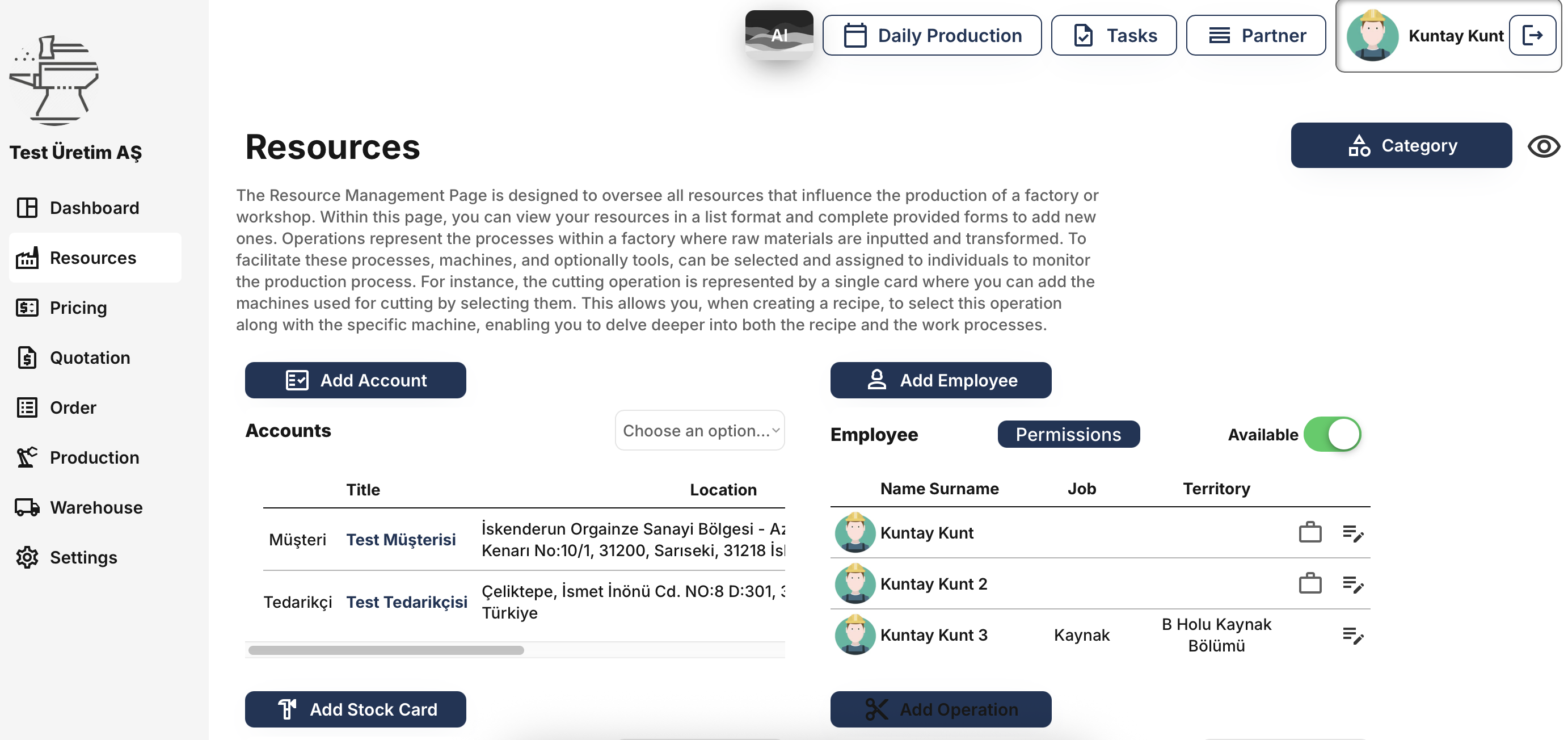Open the Choose an option dropdown

(699, 431)
